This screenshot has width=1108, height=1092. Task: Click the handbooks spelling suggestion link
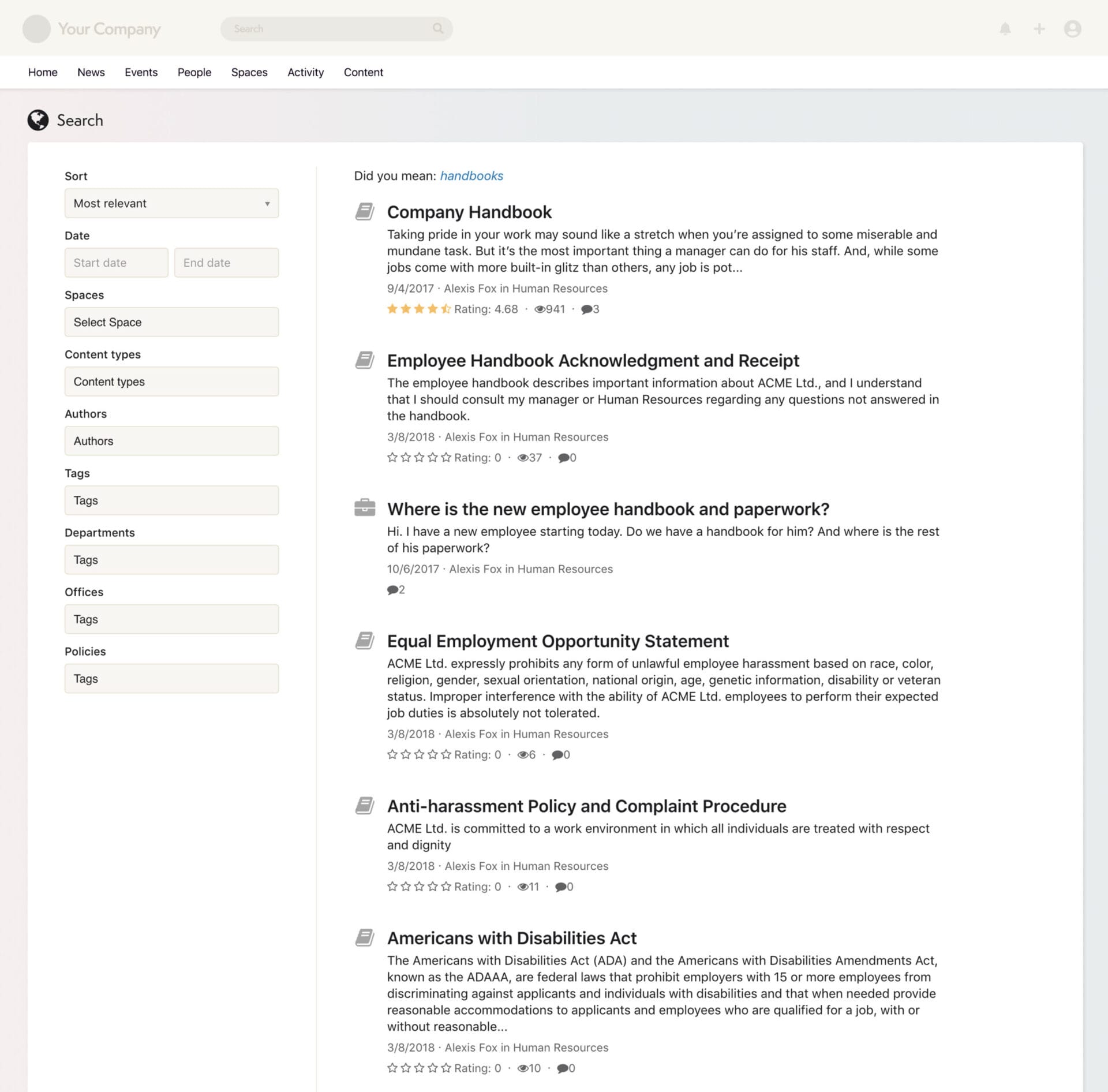click(471, 175)
